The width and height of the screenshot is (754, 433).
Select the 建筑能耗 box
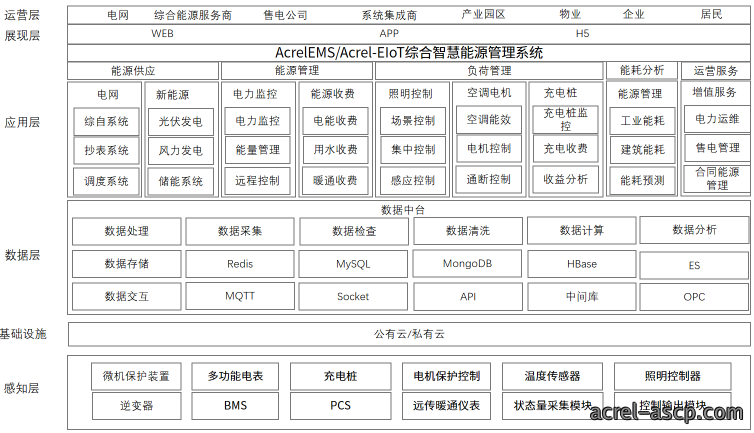coord(642,150)
